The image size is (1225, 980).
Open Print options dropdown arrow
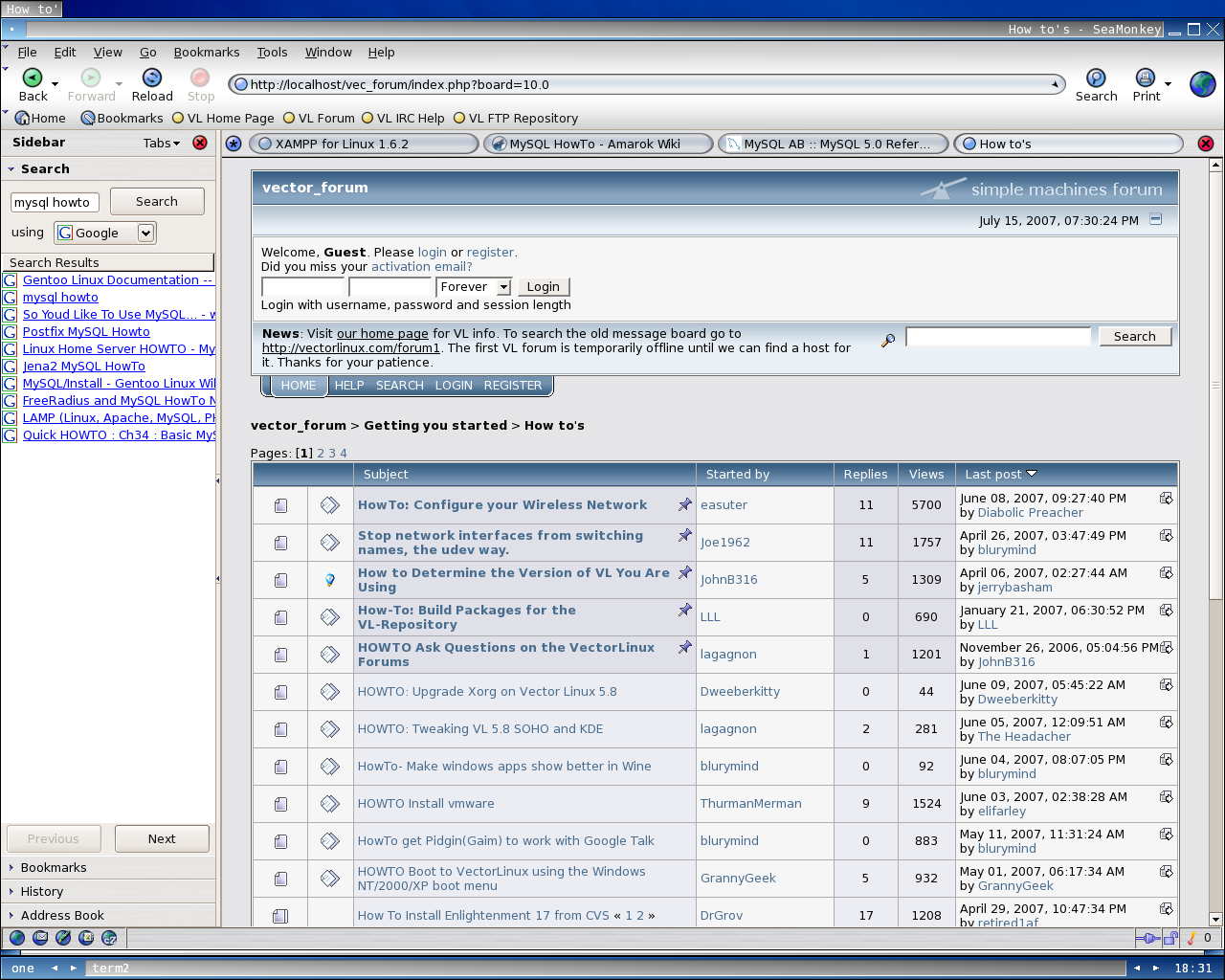point(1168,84)
